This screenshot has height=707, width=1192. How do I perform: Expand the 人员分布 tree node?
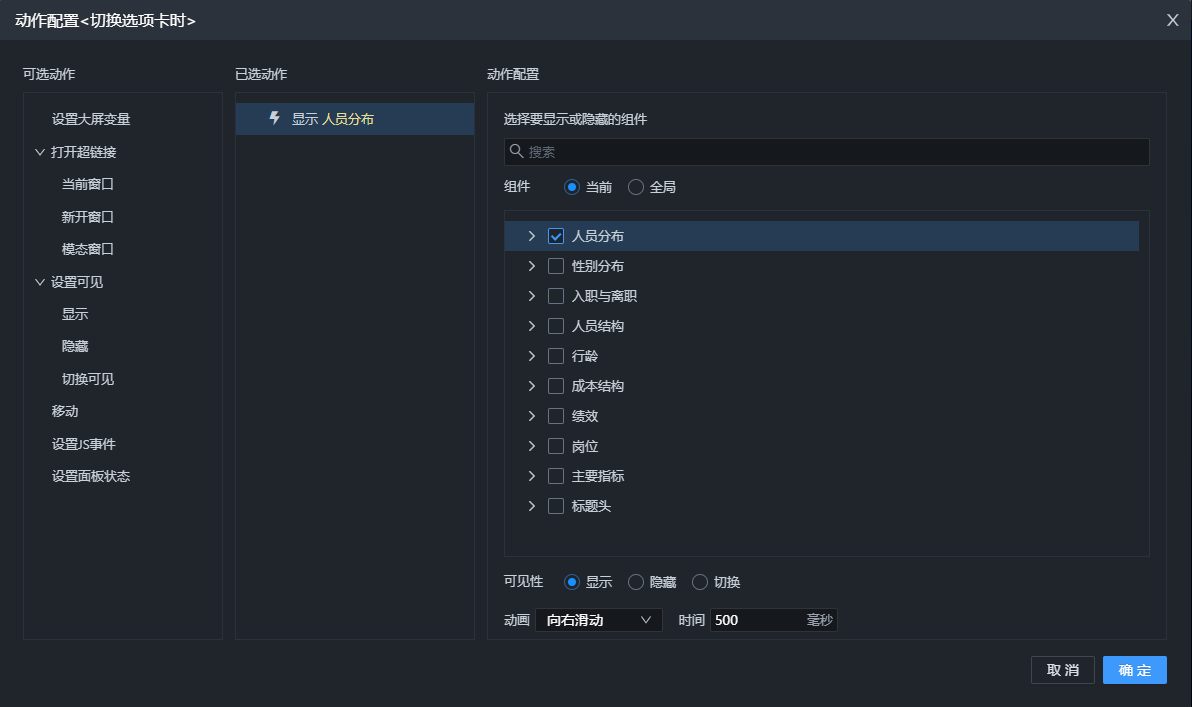532,236
